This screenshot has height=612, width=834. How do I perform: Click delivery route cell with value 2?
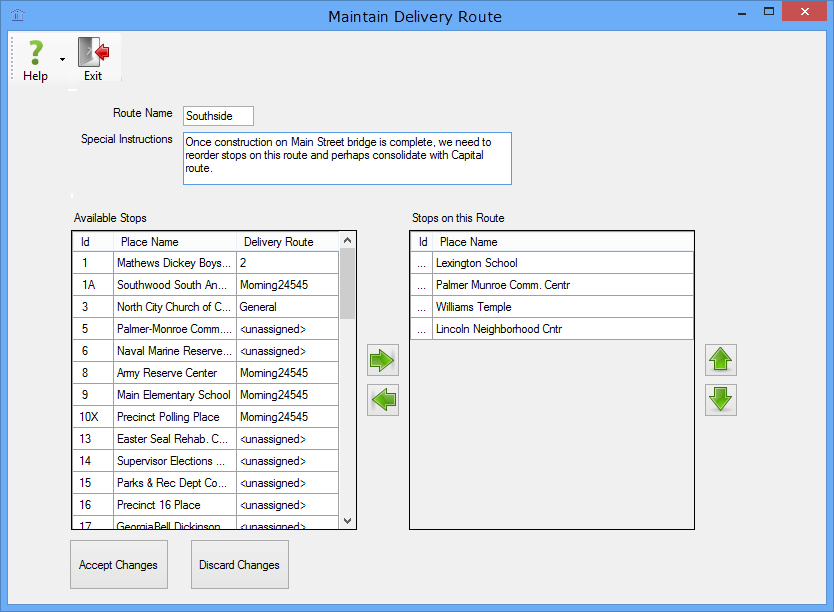point(287,263)
